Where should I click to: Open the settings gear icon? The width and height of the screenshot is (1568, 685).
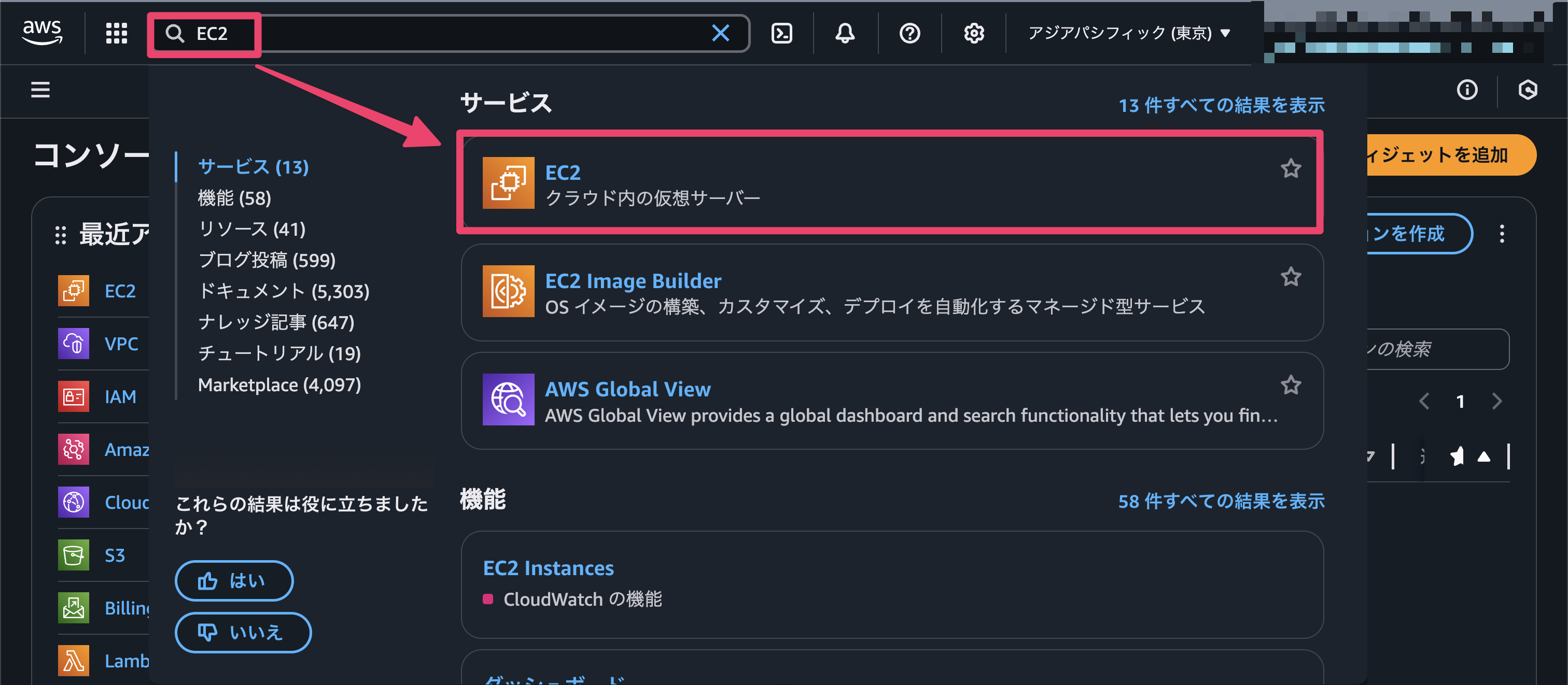(x=974, y=34)
